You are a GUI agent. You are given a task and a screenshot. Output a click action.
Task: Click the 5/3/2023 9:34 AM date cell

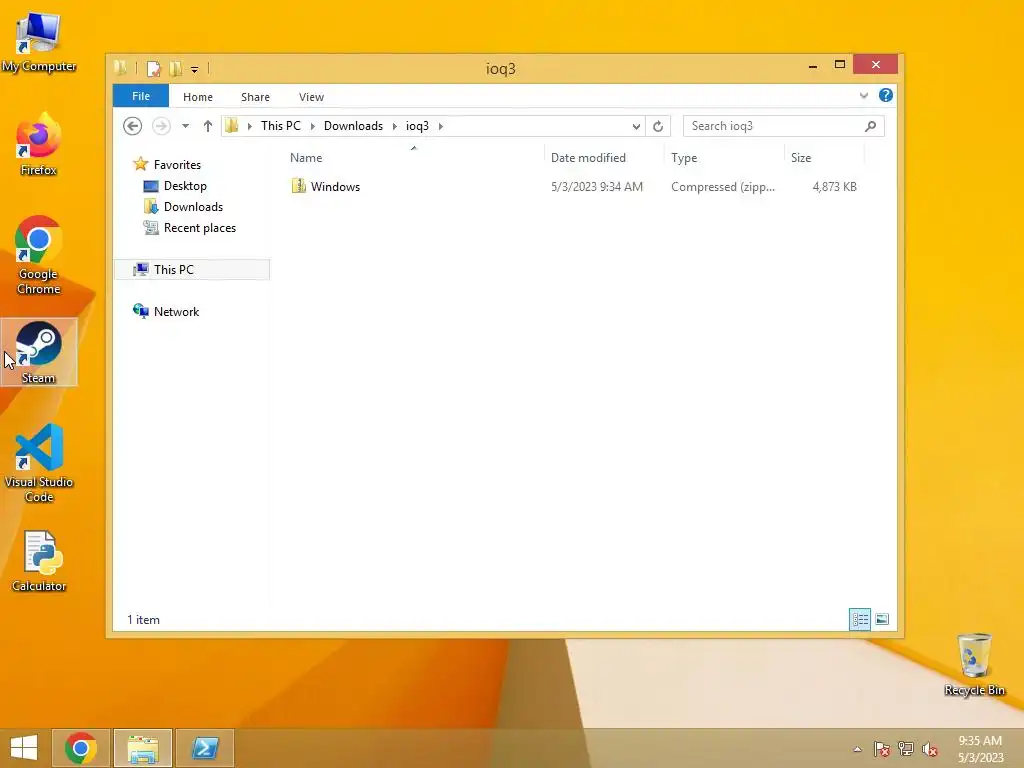(597, 187)
